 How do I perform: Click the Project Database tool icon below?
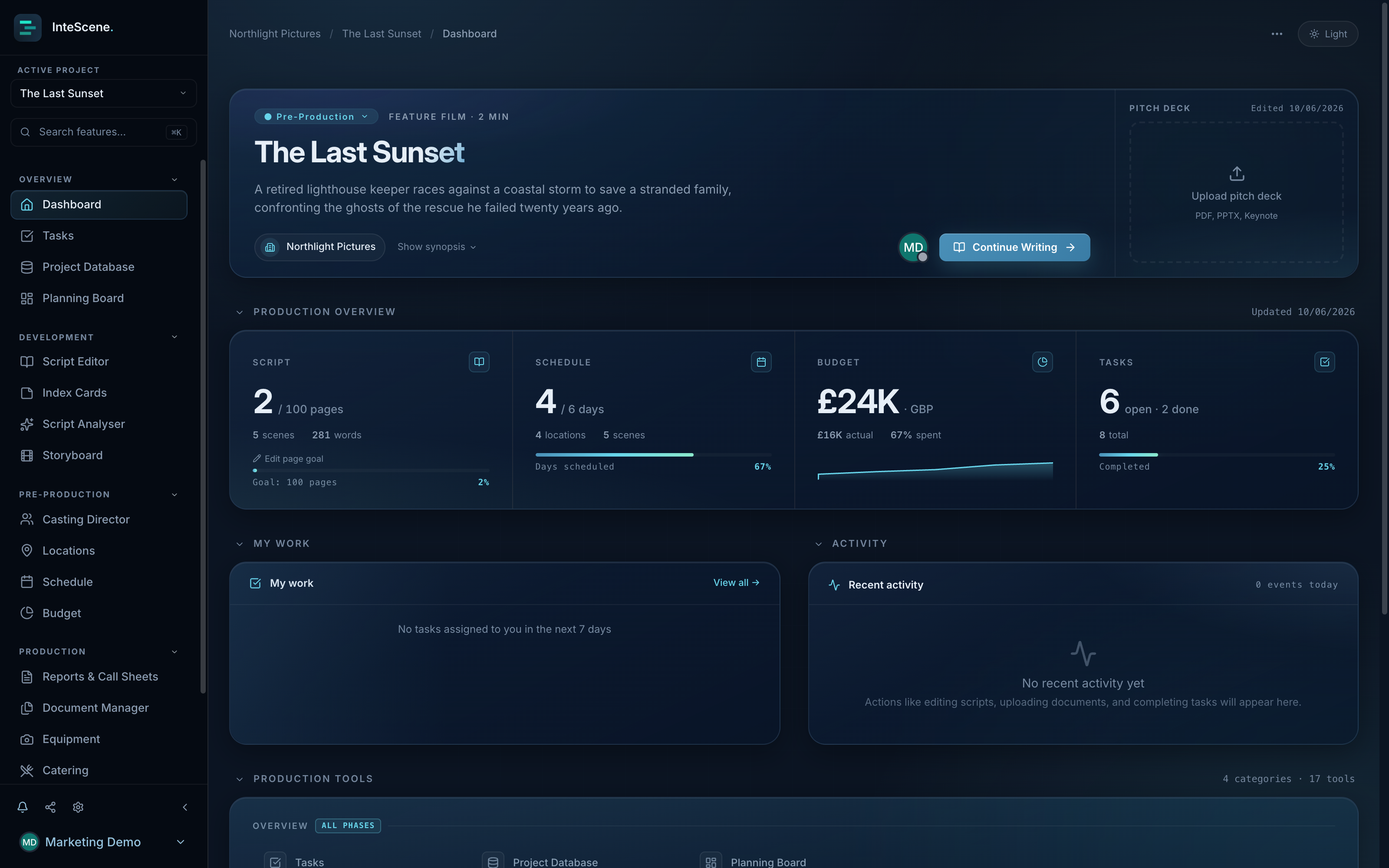tap(493, 861)
